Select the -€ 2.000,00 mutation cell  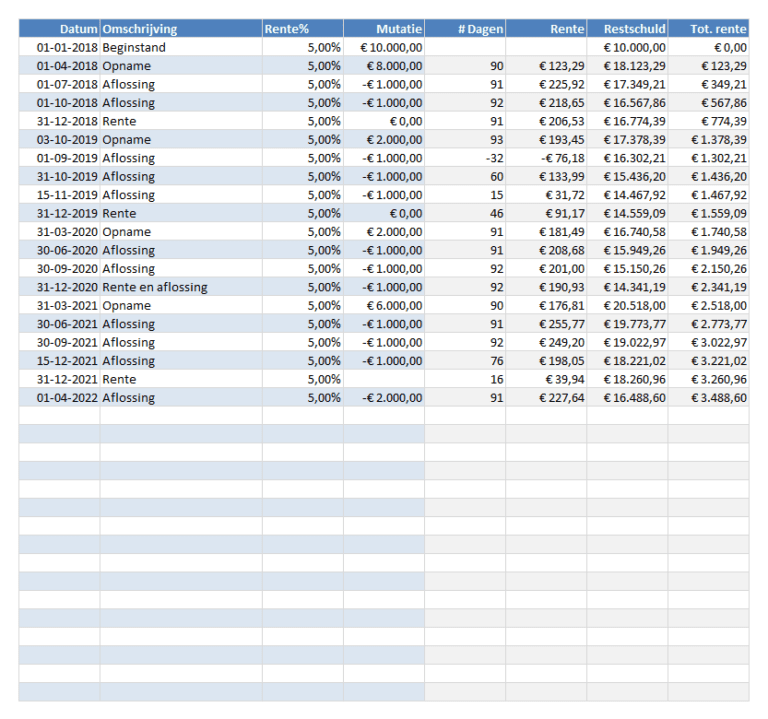392,398
